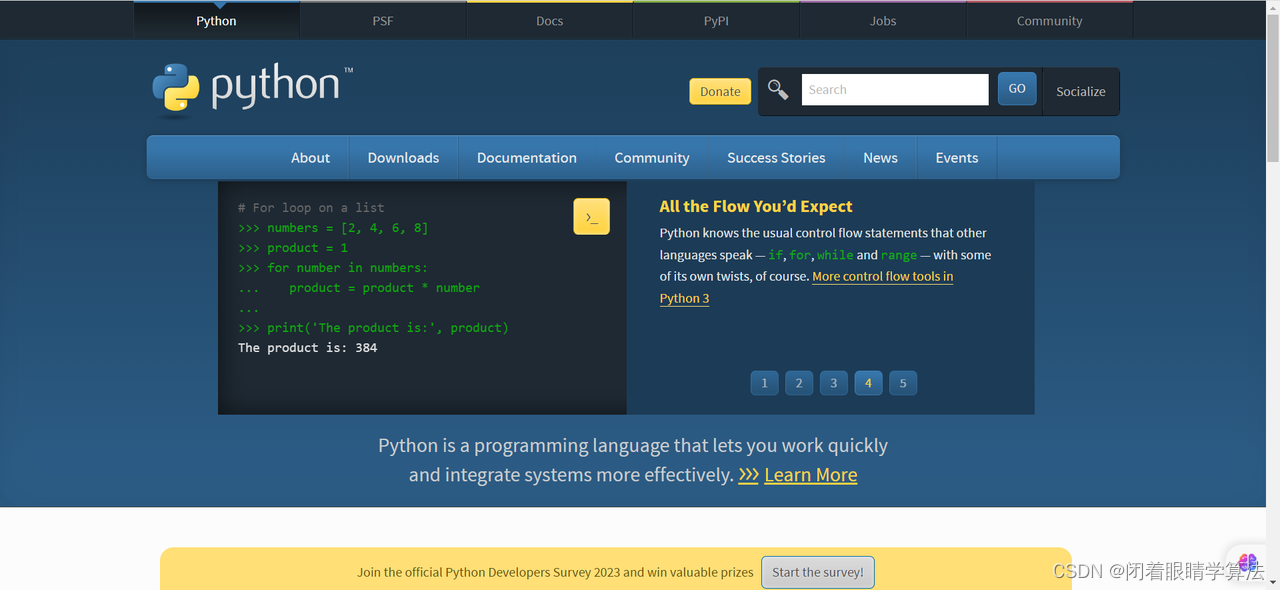This screenshot has width=1280, height=590.
Task: Click the output 'The product is: 384'
Action: pos(308,348)
